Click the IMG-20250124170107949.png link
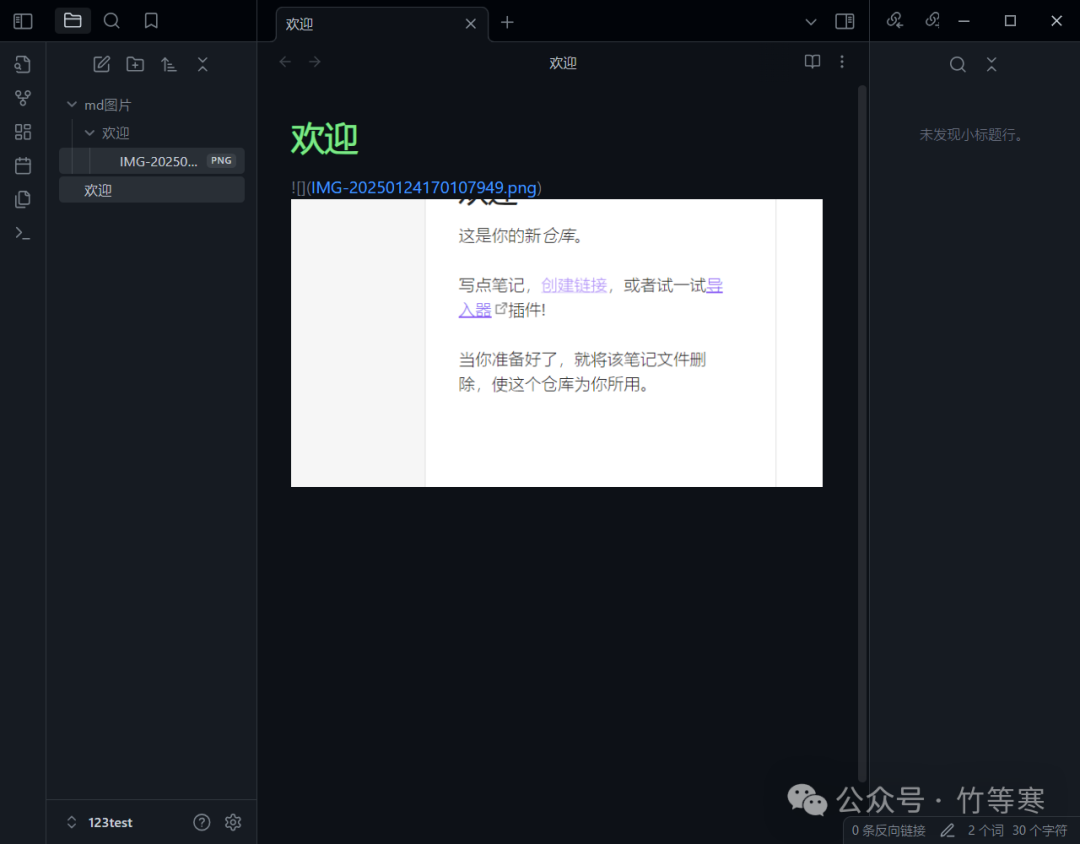1080x844 pixels. [x=424, y=187]
